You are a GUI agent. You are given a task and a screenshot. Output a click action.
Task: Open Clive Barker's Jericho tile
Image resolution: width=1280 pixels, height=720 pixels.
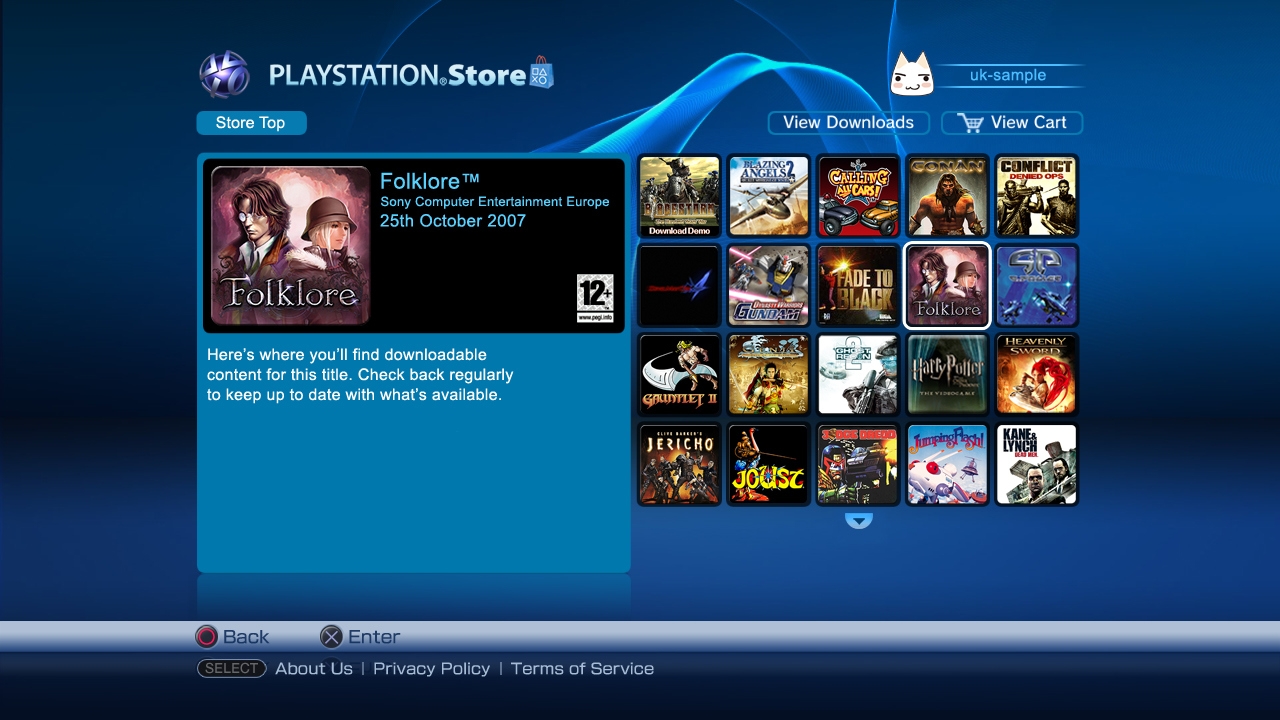click(x=680, y=464)
